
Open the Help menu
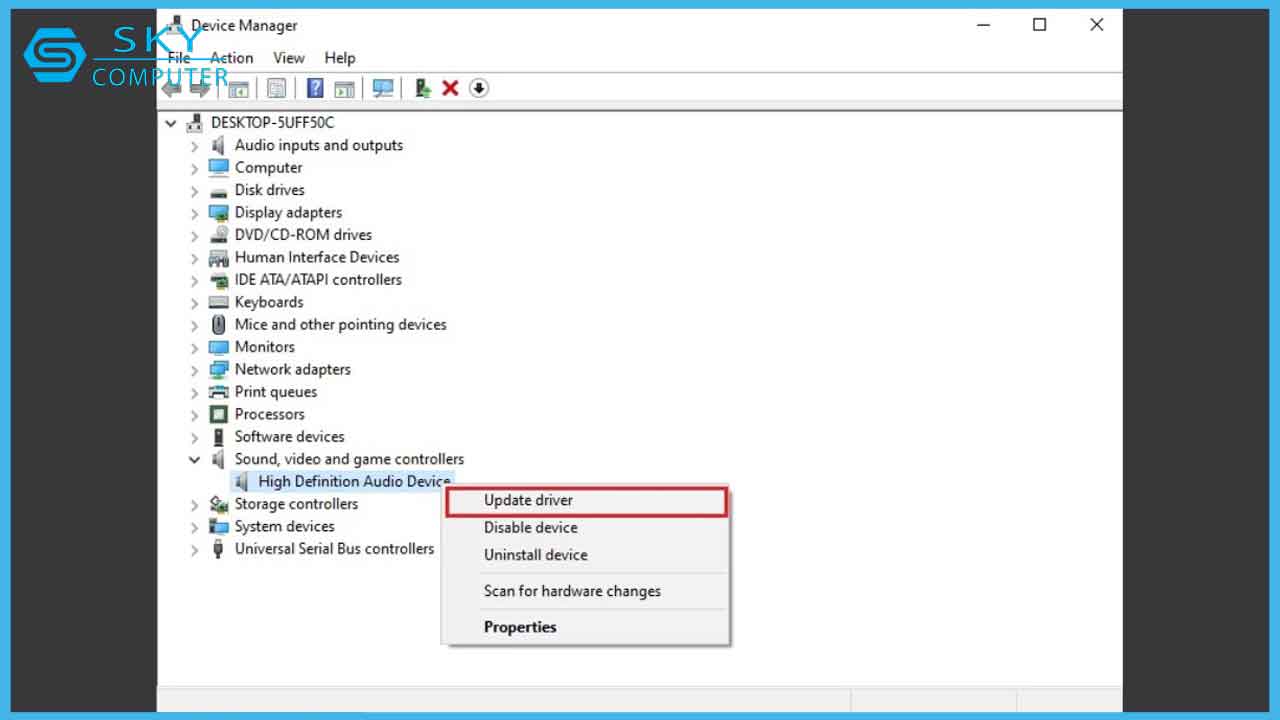pos(340,58)
